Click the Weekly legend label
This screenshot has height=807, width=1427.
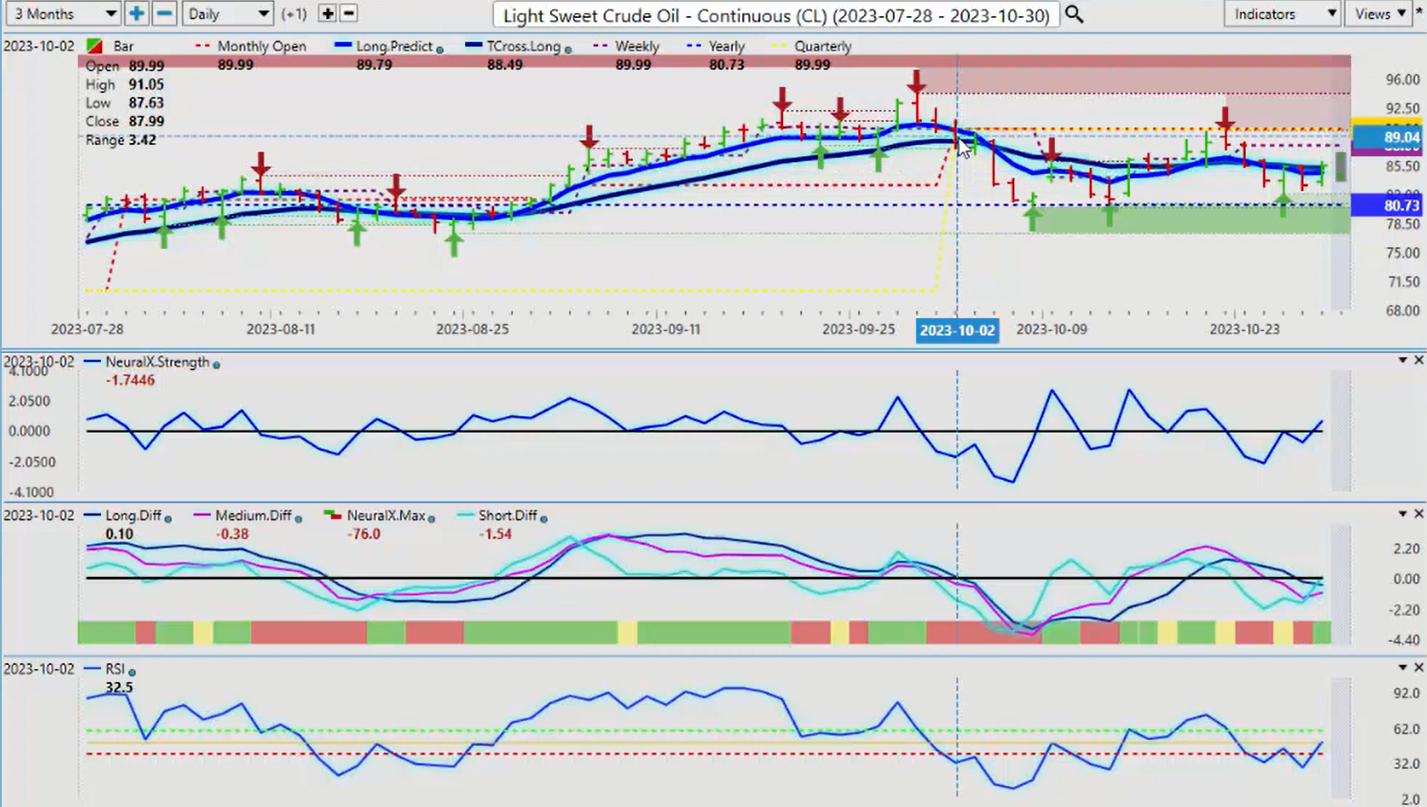pos(637,47)
